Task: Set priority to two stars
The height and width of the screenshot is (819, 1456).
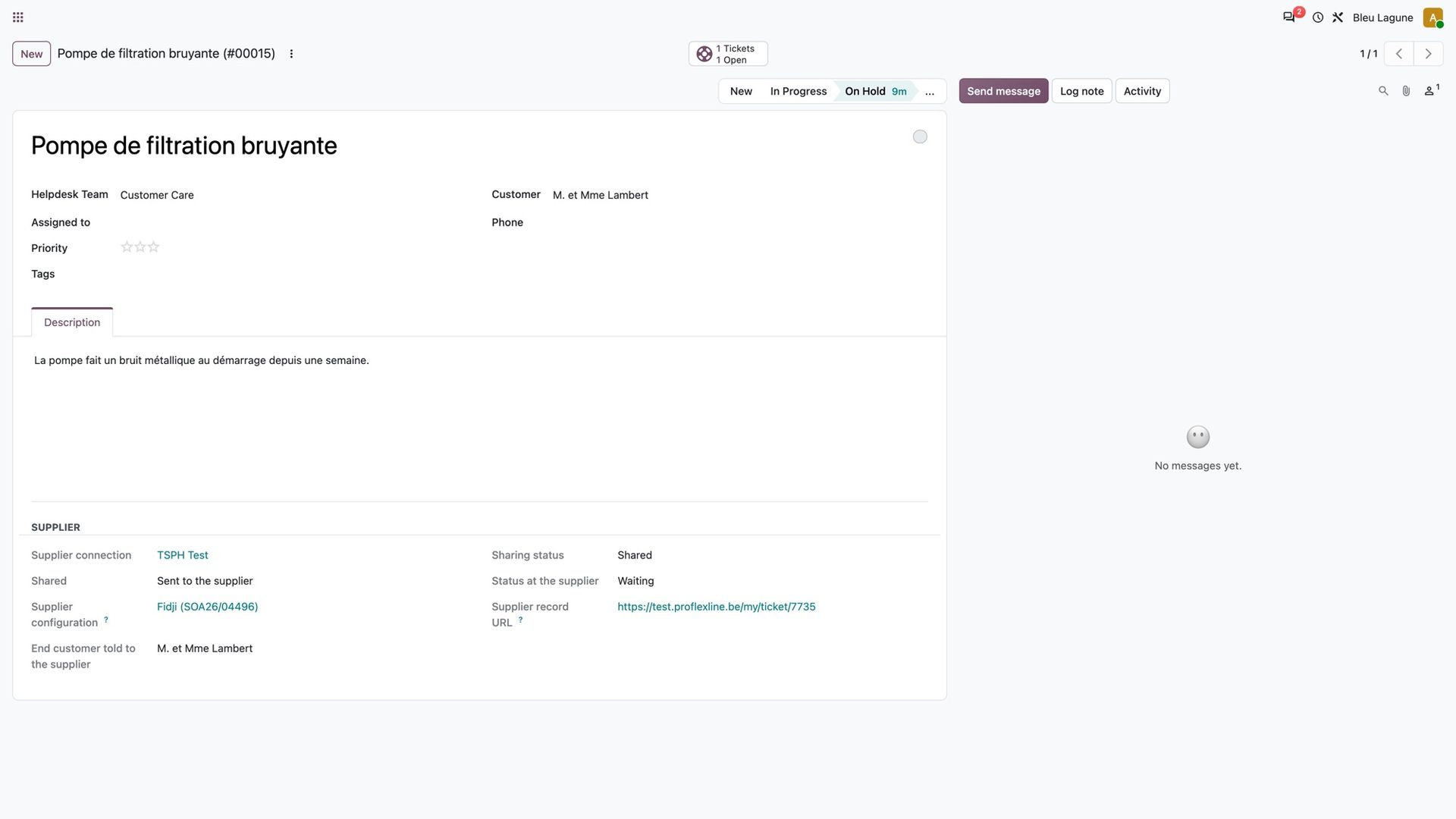Action: click(140, 247)
